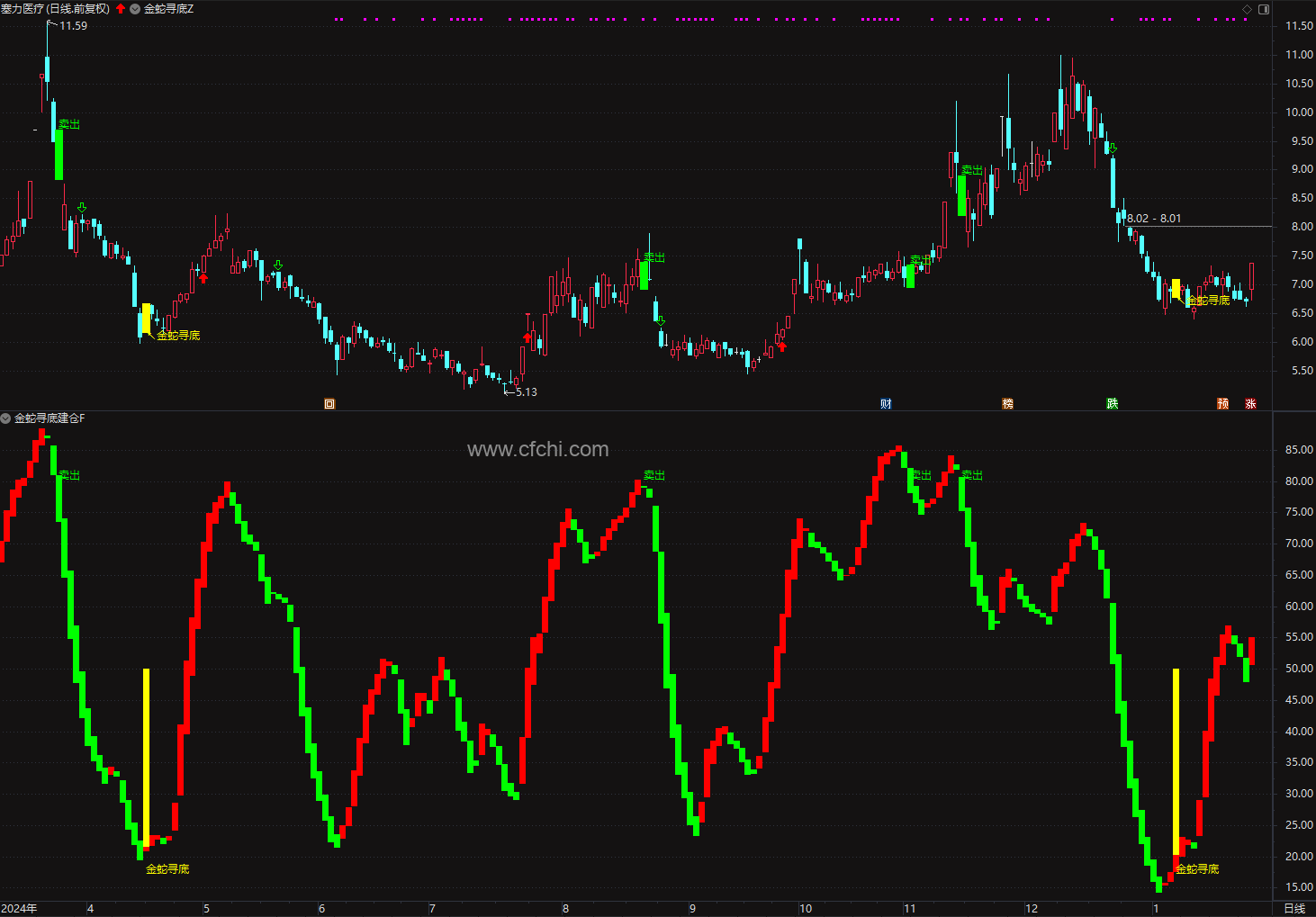Screen dimensions: 1316x917
Task: Click the 日线 period button
Action: [x=1294, y=909]
